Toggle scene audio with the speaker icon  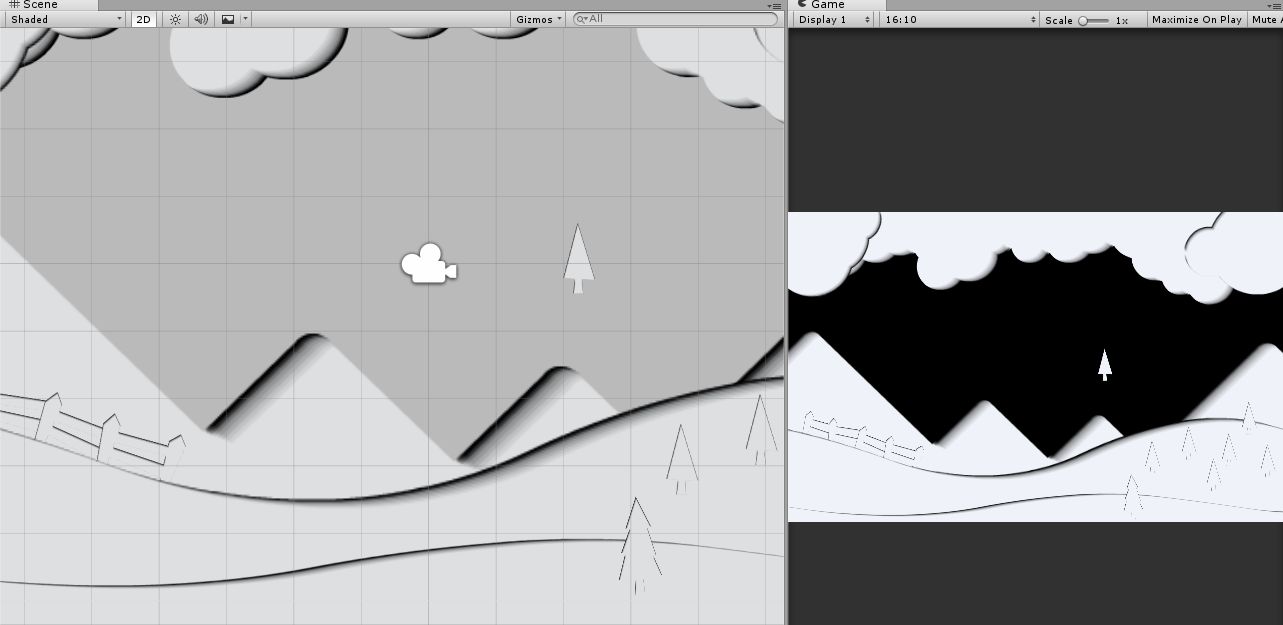[200, 18]
